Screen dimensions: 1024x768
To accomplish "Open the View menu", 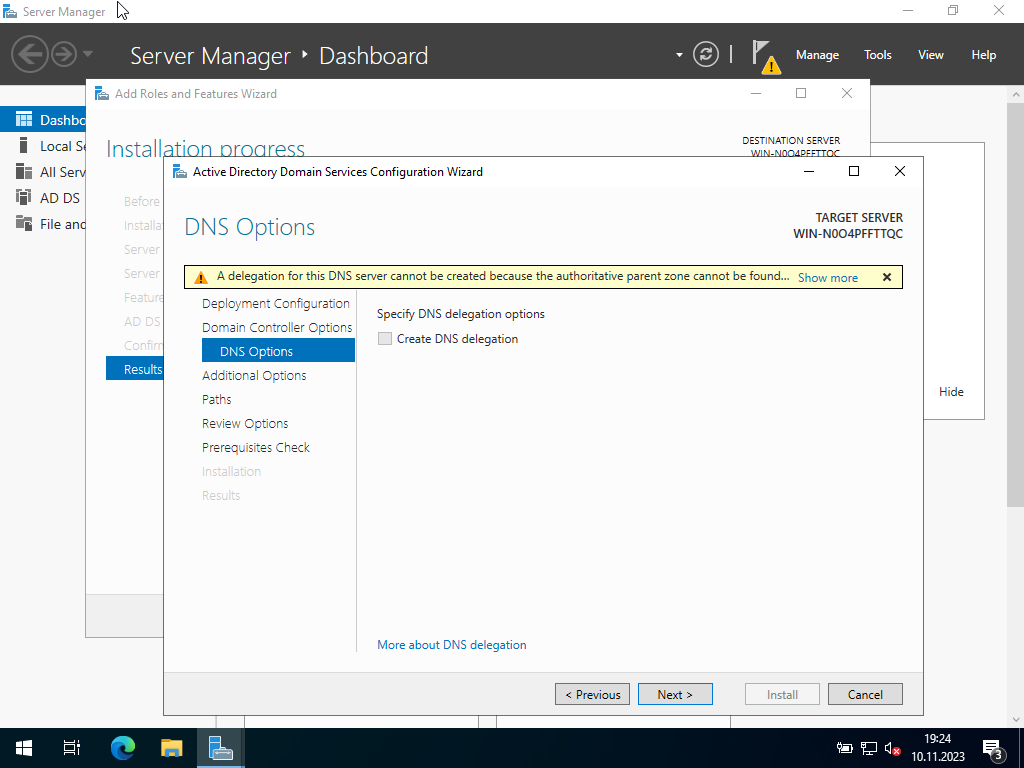I will tap(930, 55).
